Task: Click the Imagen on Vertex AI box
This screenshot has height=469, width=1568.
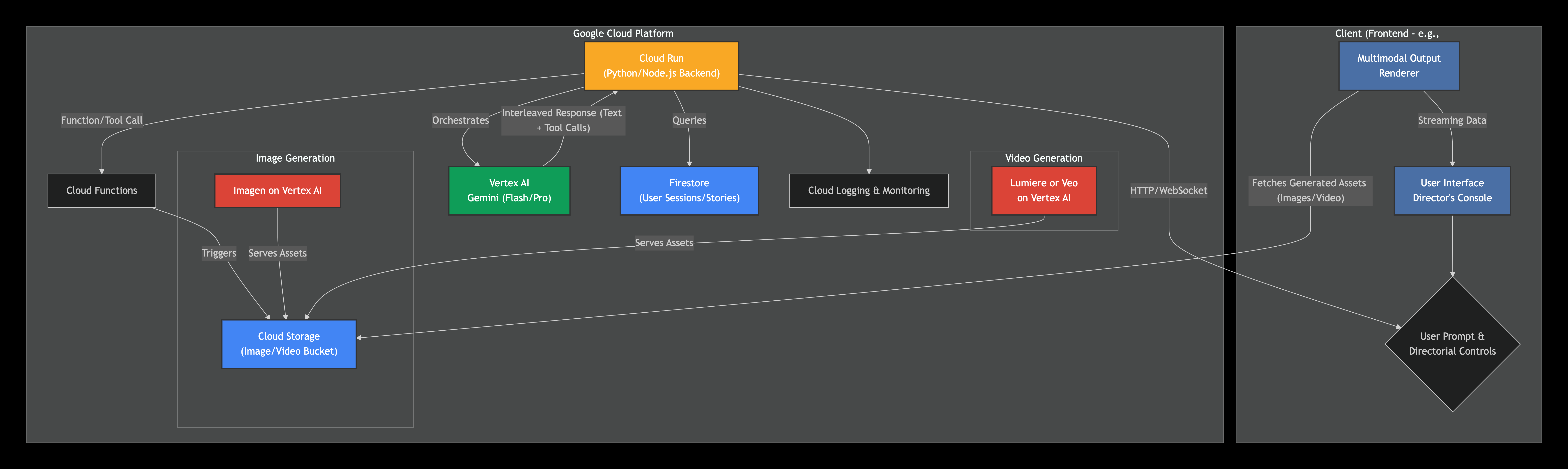Action: pos(278,191)
